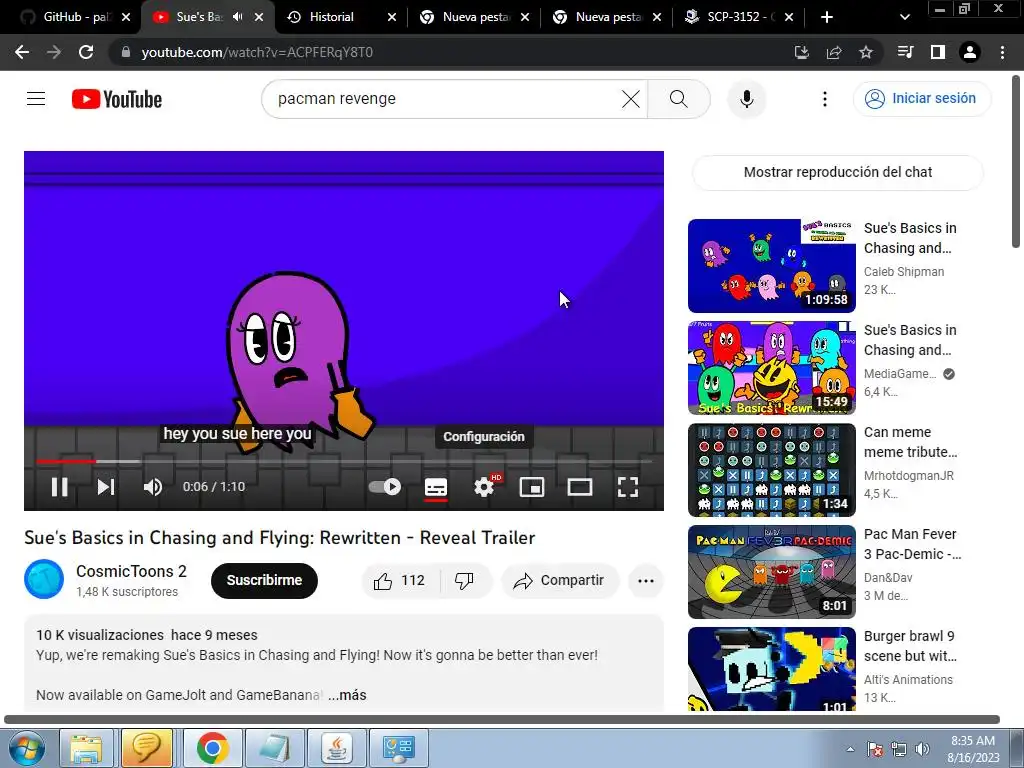Skip to the next video
This screenshot has height=768, width=1024.
click(106, 487)
